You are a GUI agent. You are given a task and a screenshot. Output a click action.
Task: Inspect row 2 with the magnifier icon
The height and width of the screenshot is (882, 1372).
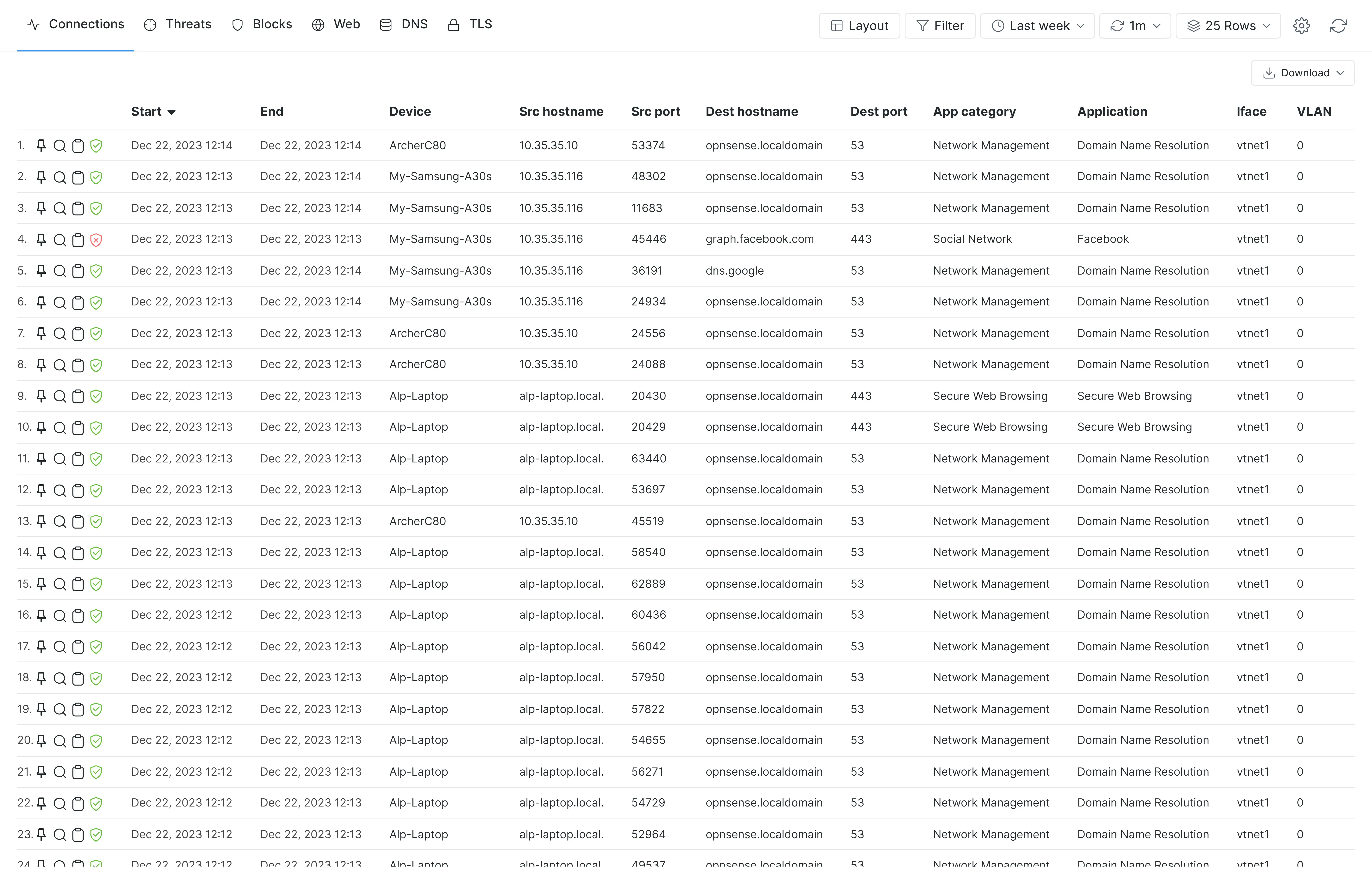tap(60, 178)
